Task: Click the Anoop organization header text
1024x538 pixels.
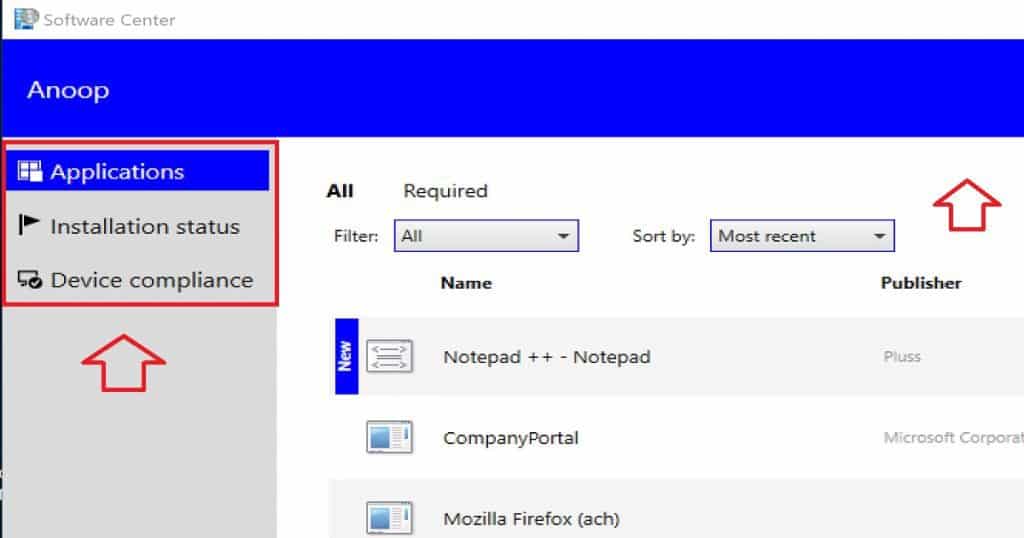Action: pyautogui.click(x=68, y=90)
